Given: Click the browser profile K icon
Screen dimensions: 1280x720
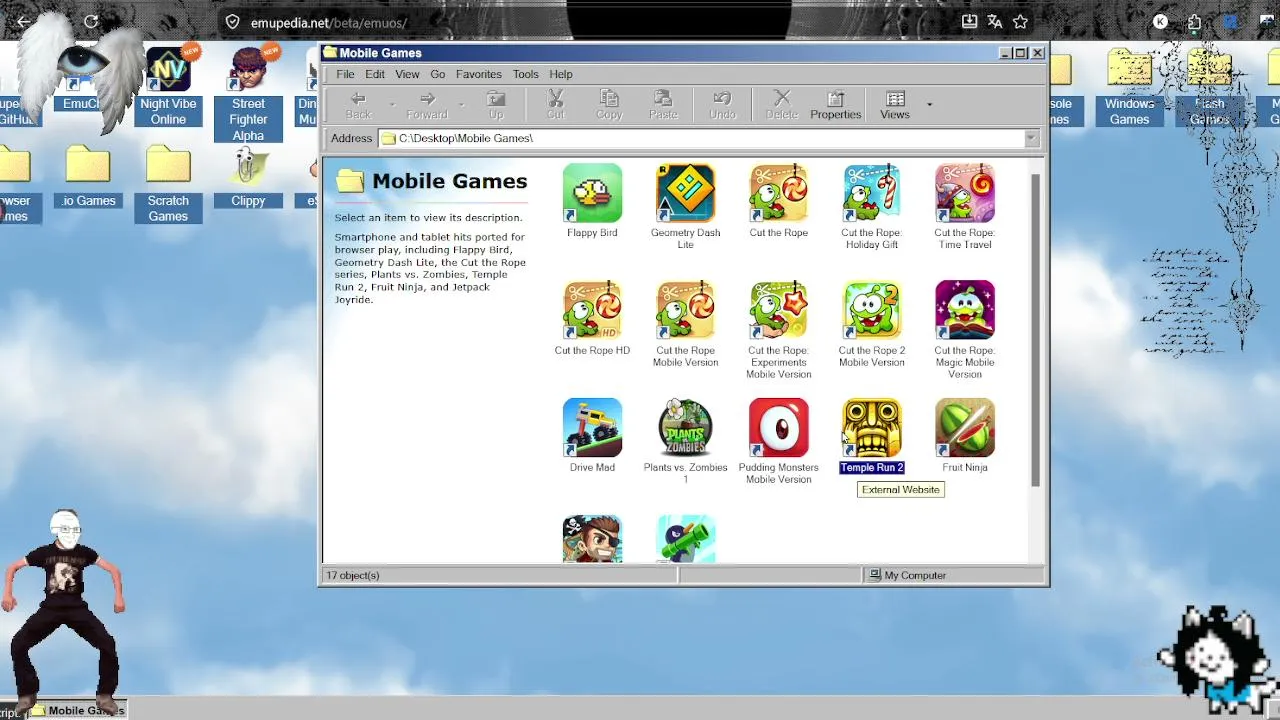Looking at the screenshot, I should coord(1160,22).
